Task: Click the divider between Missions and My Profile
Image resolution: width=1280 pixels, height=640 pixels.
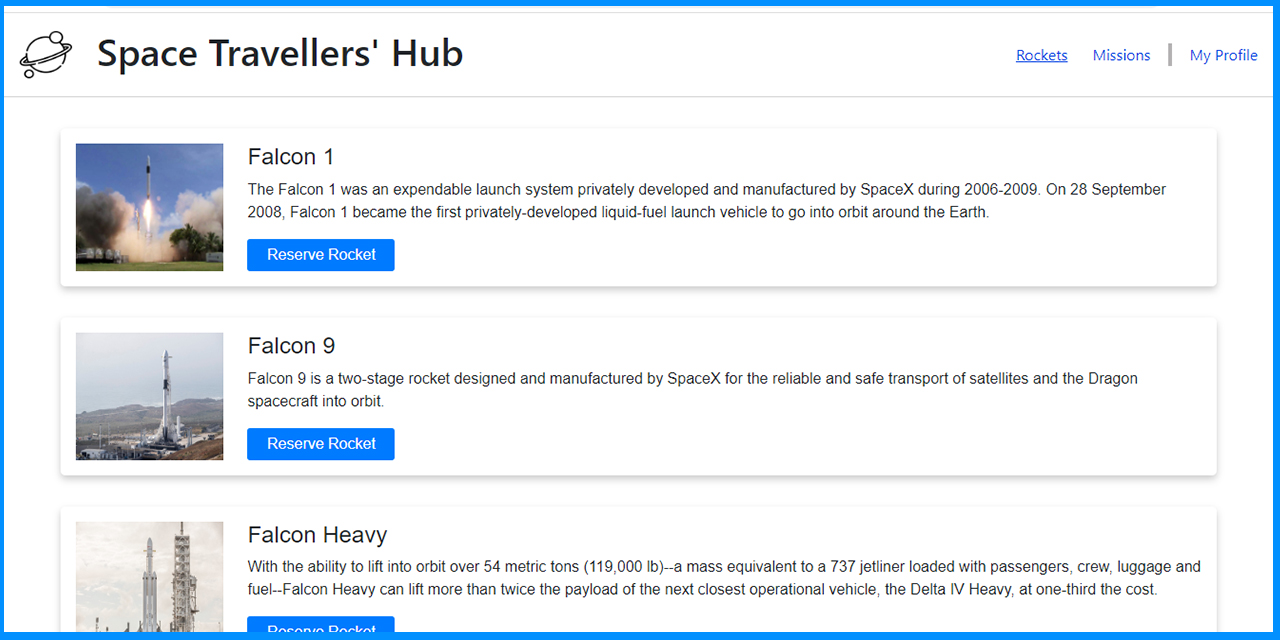Action: click(1169, 55)
